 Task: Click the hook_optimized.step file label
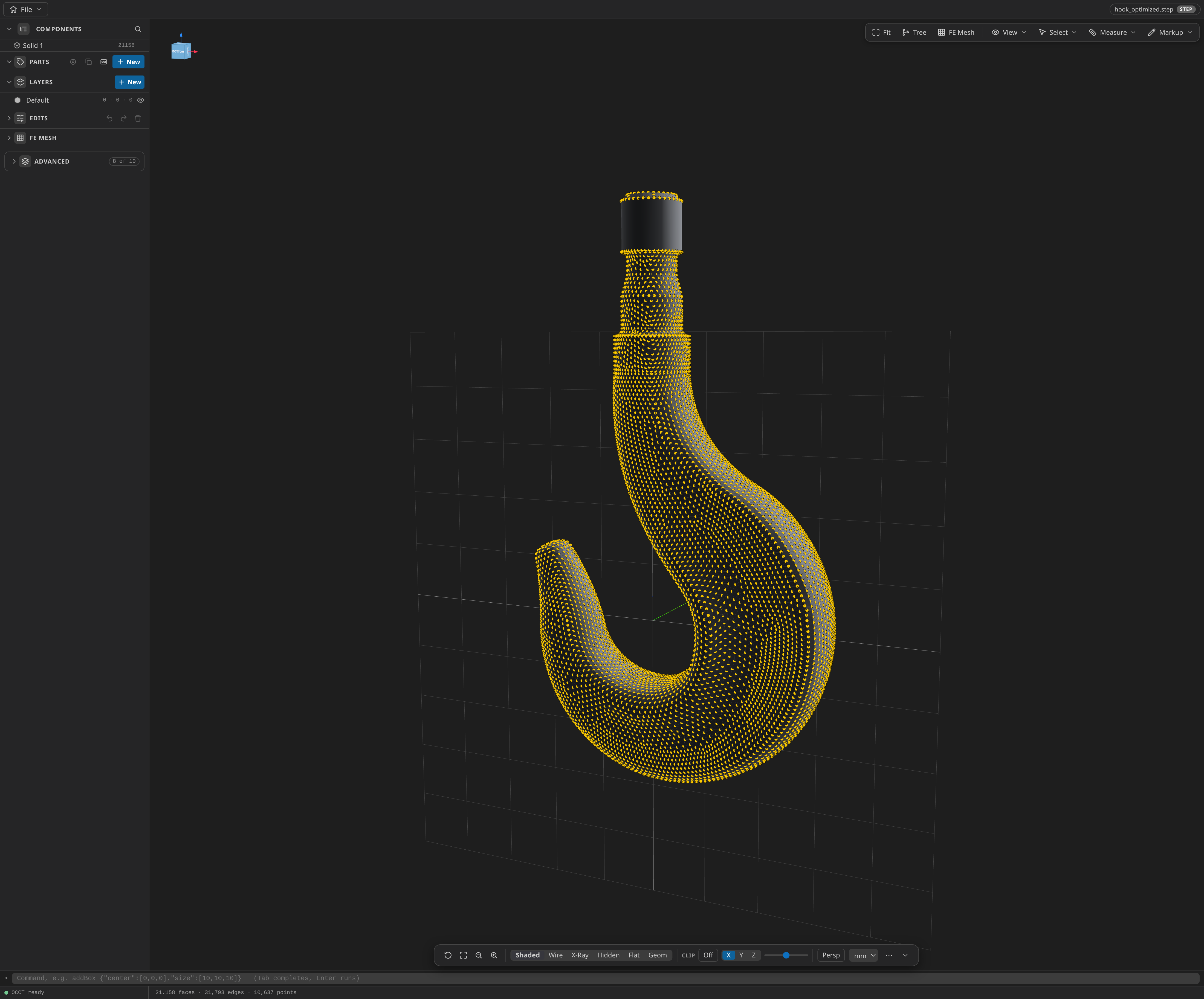1143,9
